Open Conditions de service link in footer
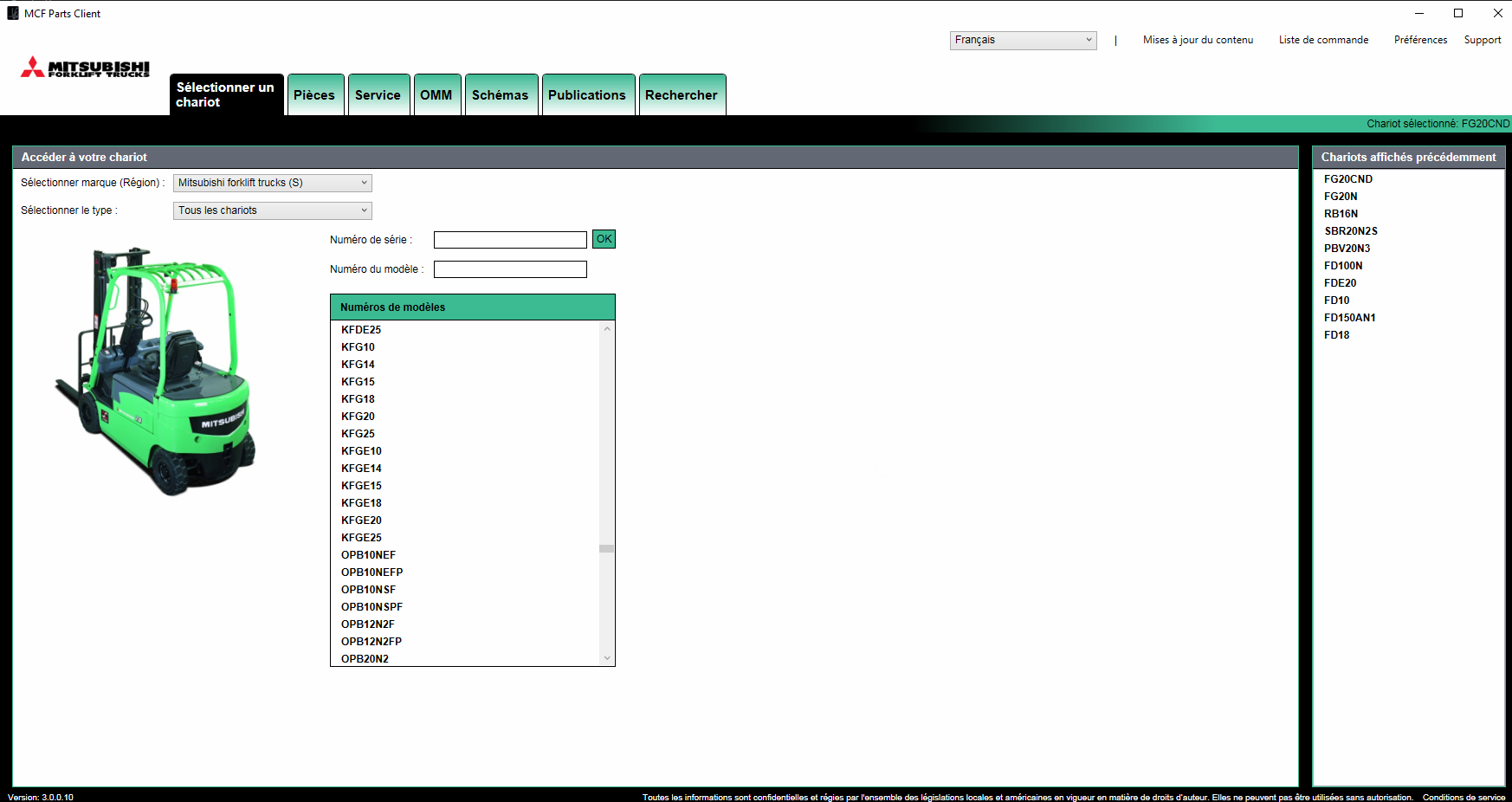The width and height of the screenshot is (1512, 802). coord(1464,797)
